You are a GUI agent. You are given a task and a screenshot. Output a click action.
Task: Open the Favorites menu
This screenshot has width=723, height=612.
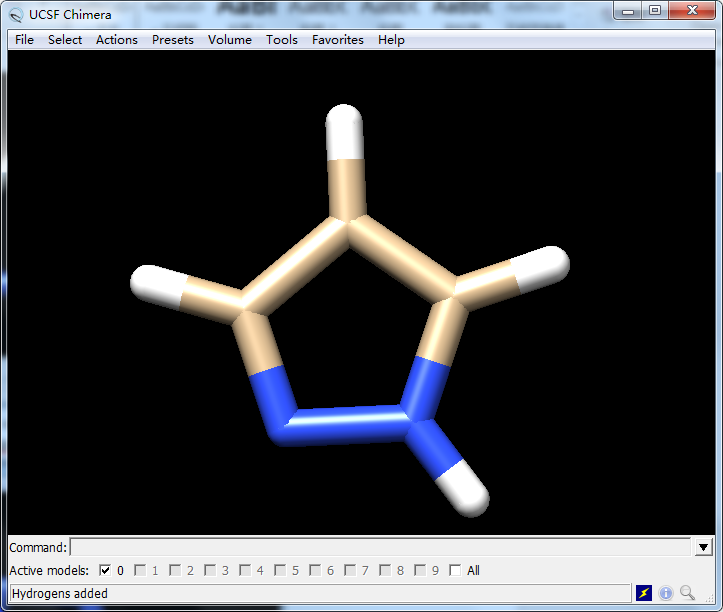click(338, 40)
